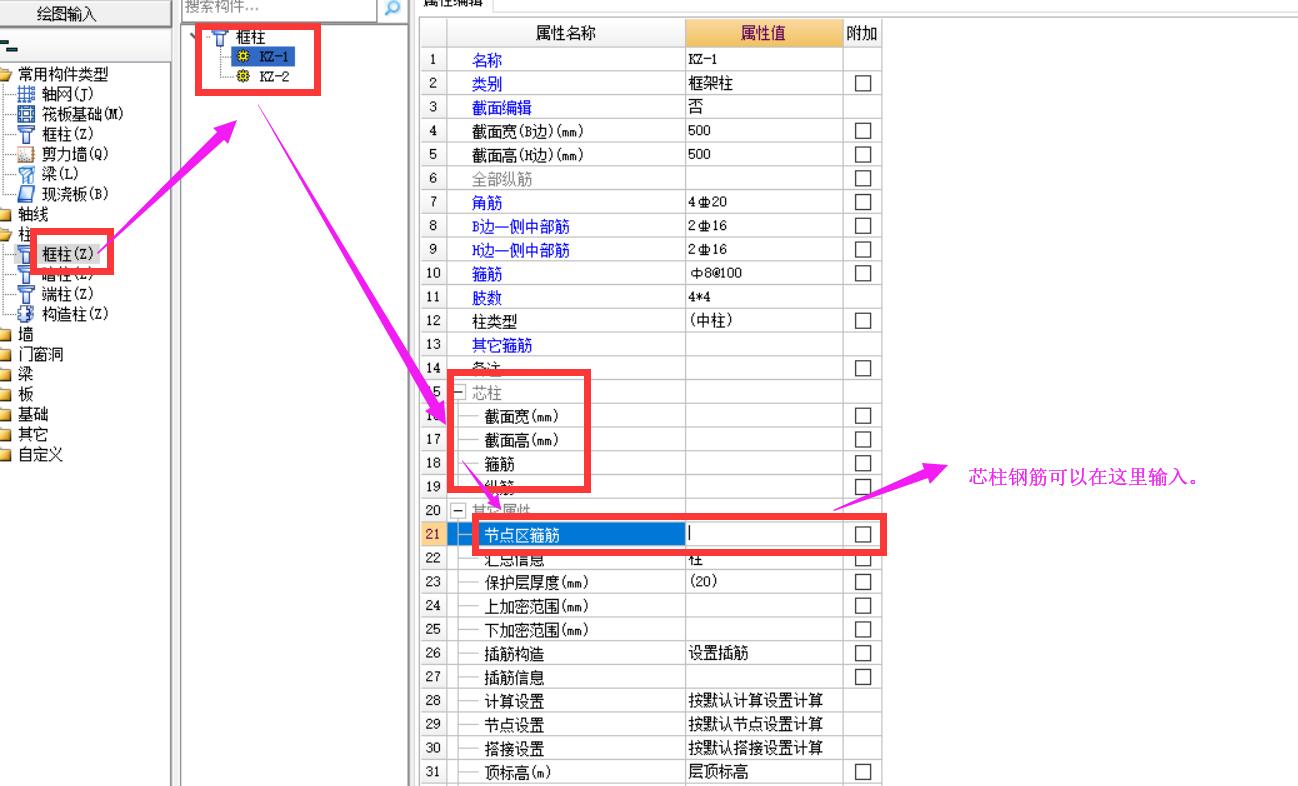This screenshot has height=786, width=1298.
Task: Click the 插筋构造 value 设置插筋
Action: 764,653
